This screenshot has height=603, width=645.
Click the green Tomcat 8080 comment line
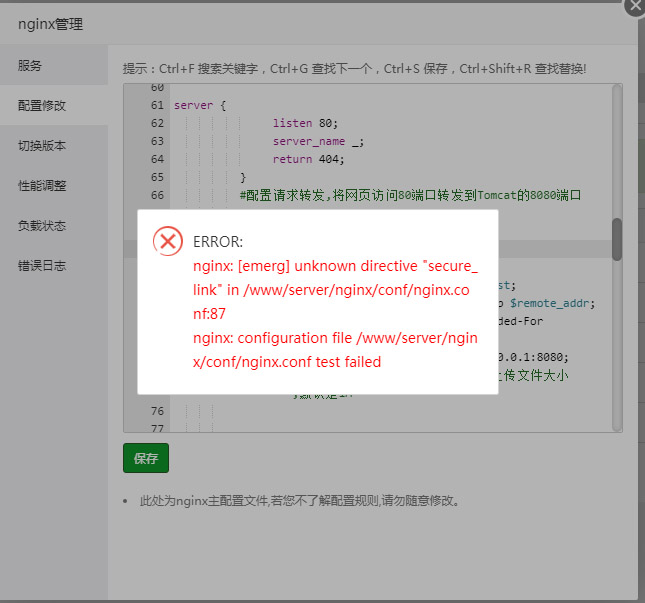point(410,195)
